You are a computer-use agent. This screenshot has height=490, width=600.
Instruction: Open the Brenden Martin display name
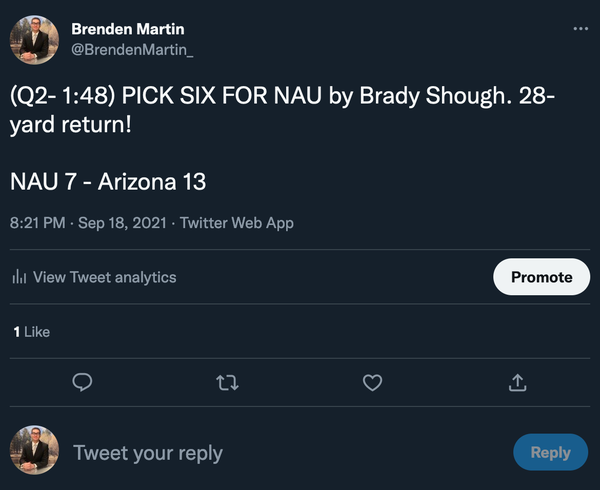(126, 28)
